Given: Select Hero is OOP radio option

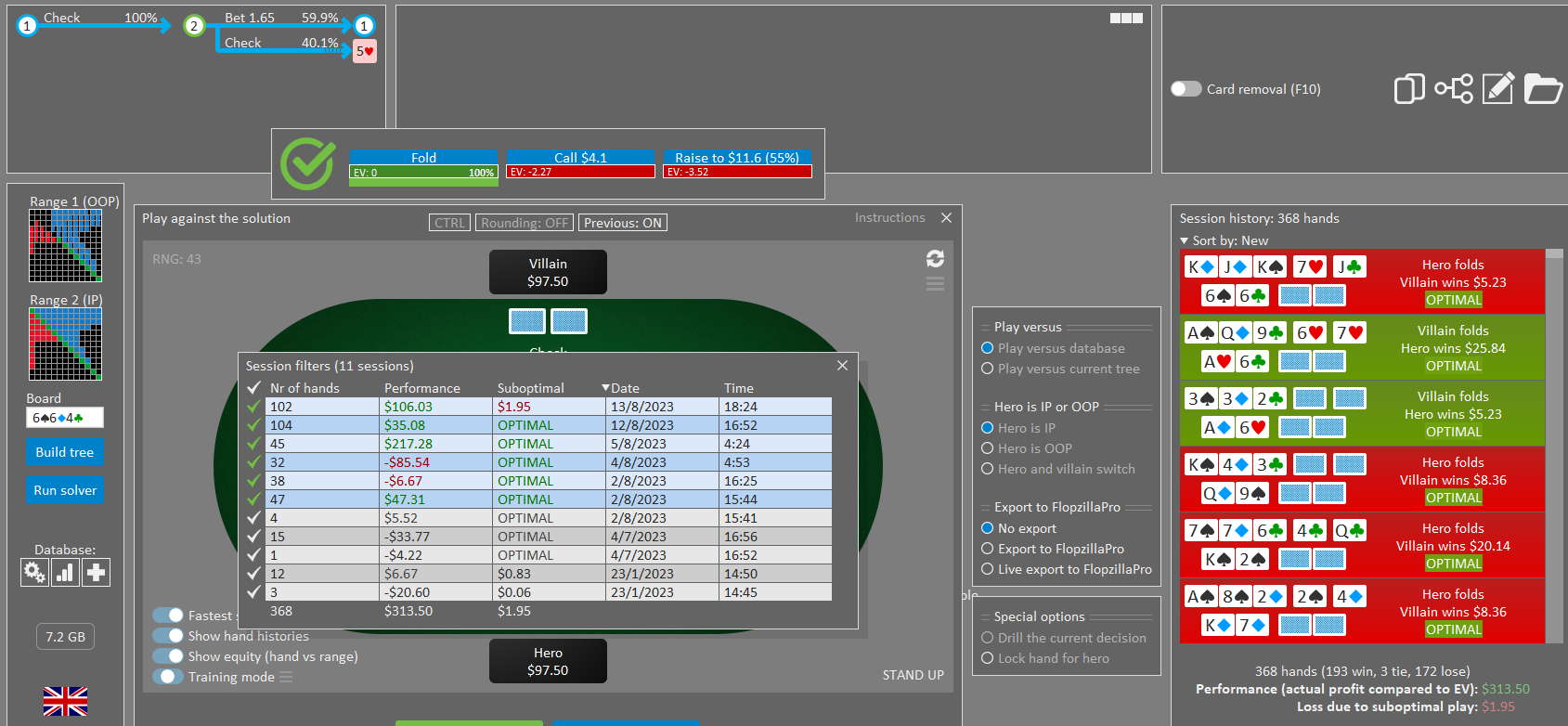Looking at the screenshot, I should pos(988,448).
